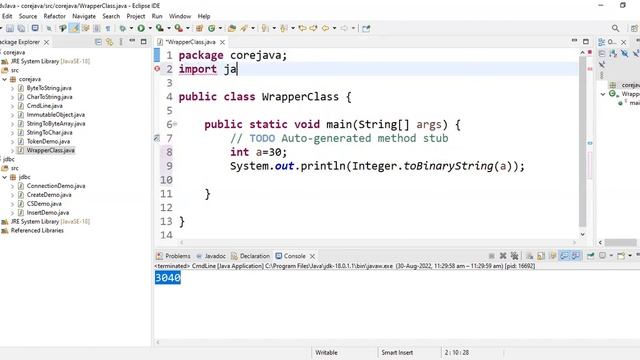
Task: Click the Back navigation arrow icon
Action: click(x=325, y=28)
